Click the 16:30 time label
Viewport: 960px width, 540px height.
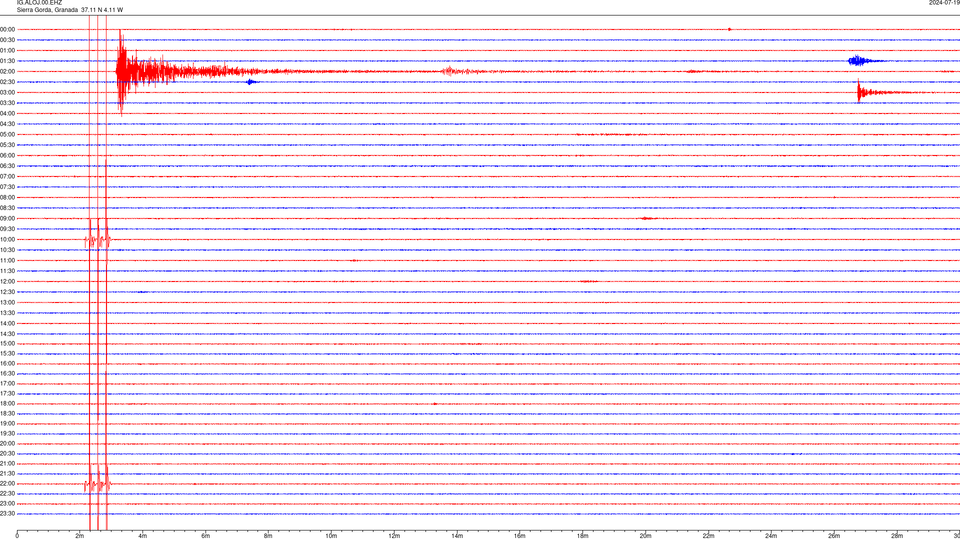(7, 373)
